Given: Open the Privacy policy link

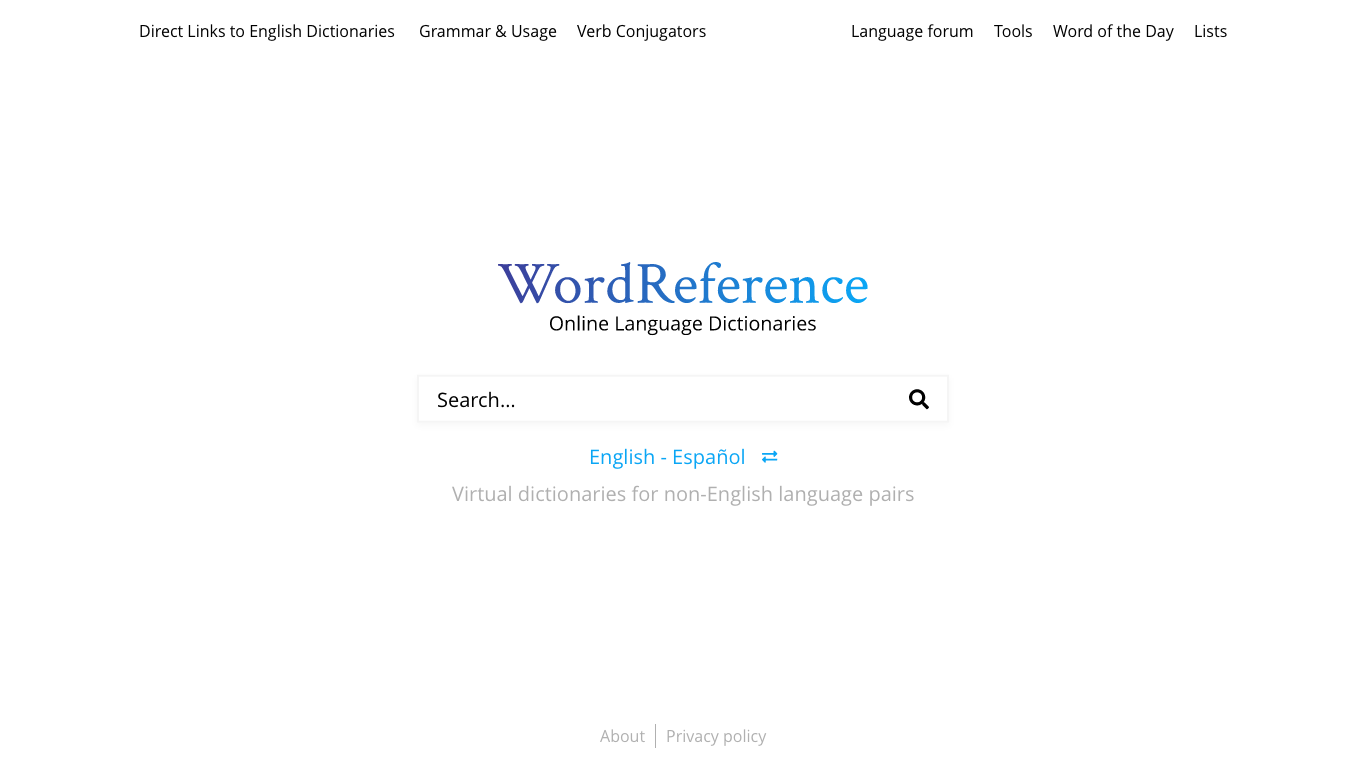Looking at the screenshot, I should pyautogui.click(x=716, y=736).
